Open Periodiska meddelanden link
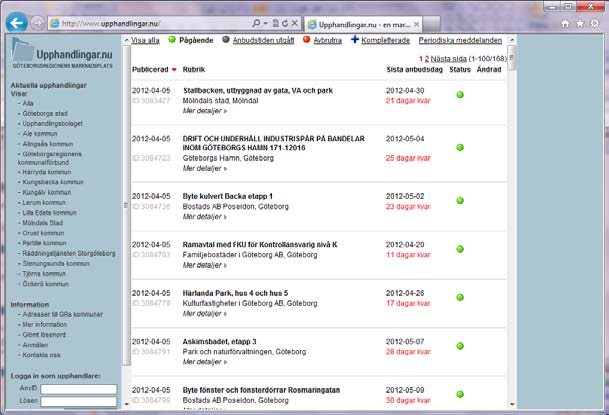The image size is (609, 415). pyautogui.click(x=460, y=40)
